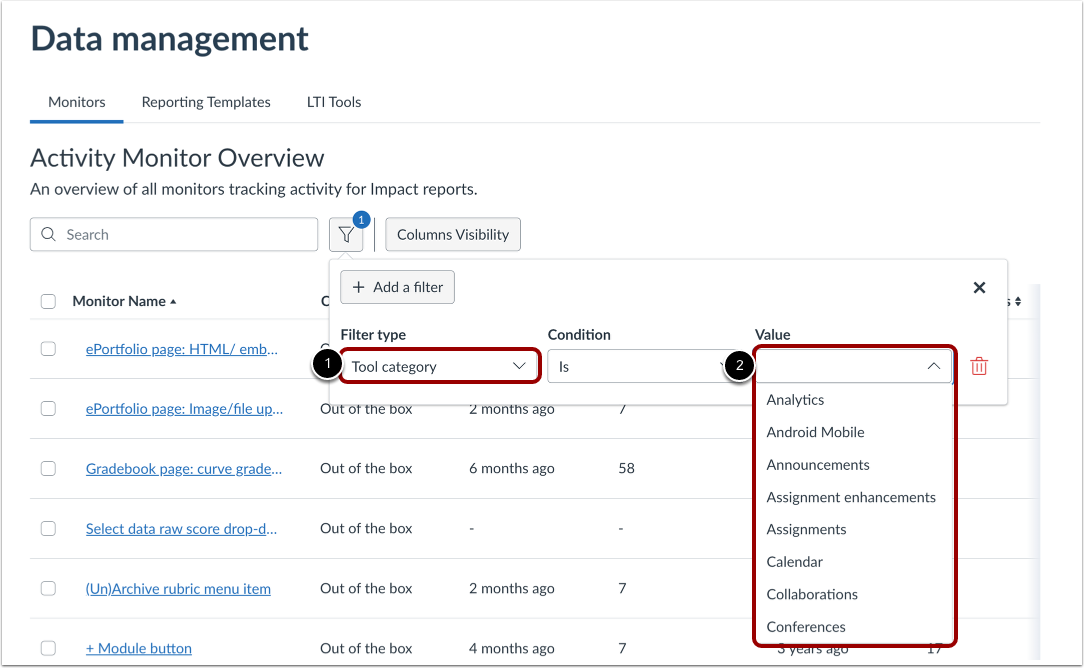
Task: Click the value 58 in Gradebook row
Action: pyautogui.click(x=626, y=468)
